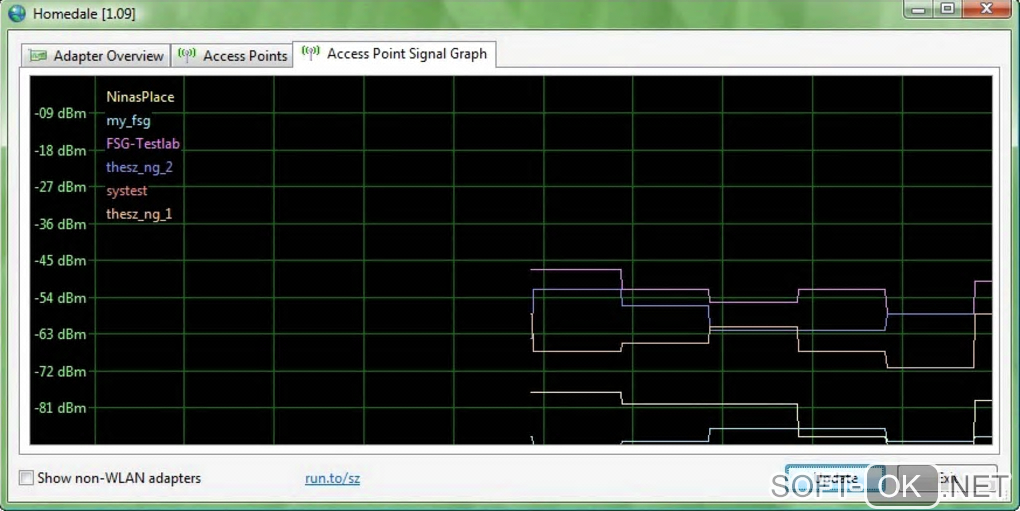The width and height of the screenshot is (1020, 511).
Task: Click the -81 dBm axis label
Action: (x=60, y=408)
